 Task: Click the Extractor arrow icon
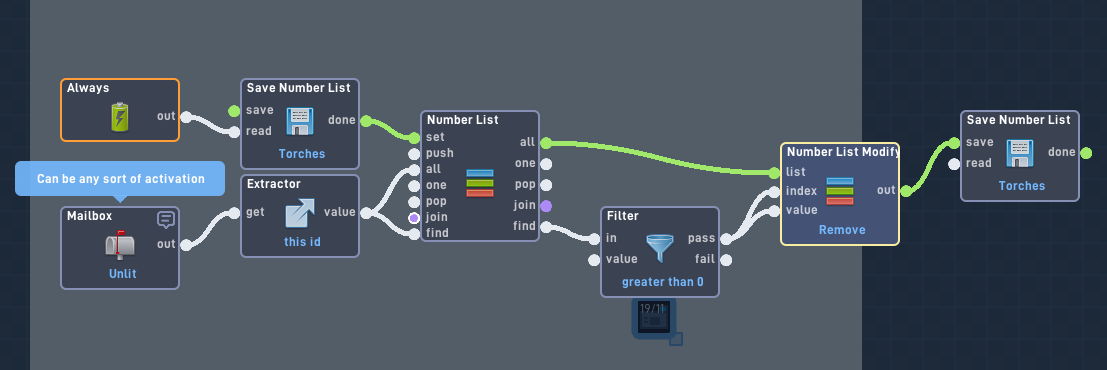[300, 213]
